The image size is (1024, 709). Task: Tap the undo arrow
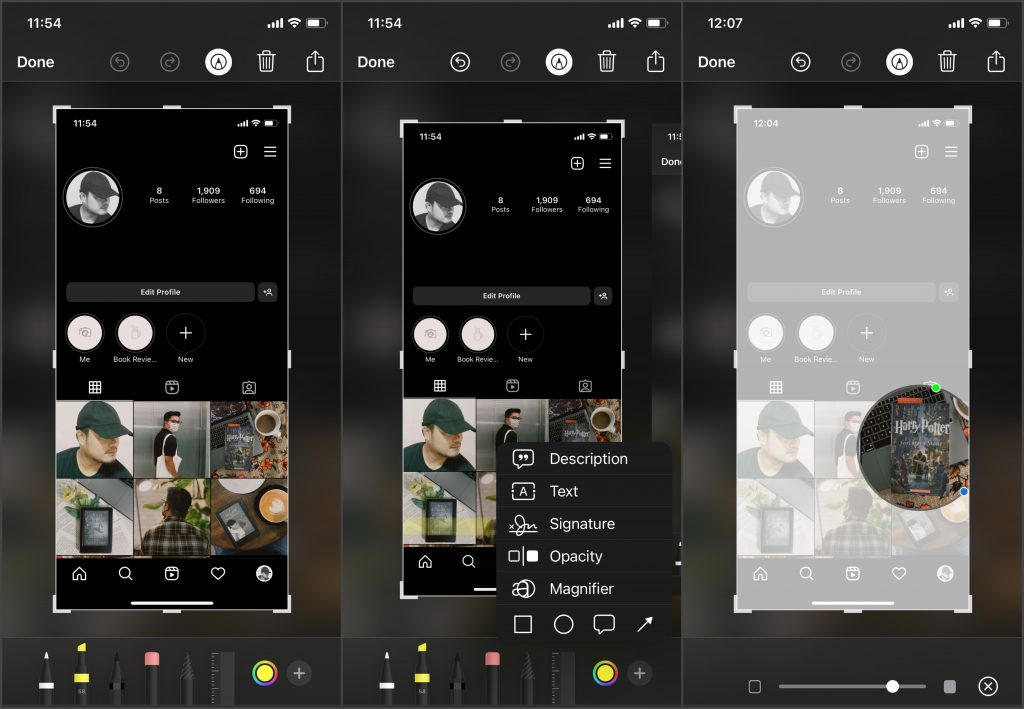coord(119,61)
